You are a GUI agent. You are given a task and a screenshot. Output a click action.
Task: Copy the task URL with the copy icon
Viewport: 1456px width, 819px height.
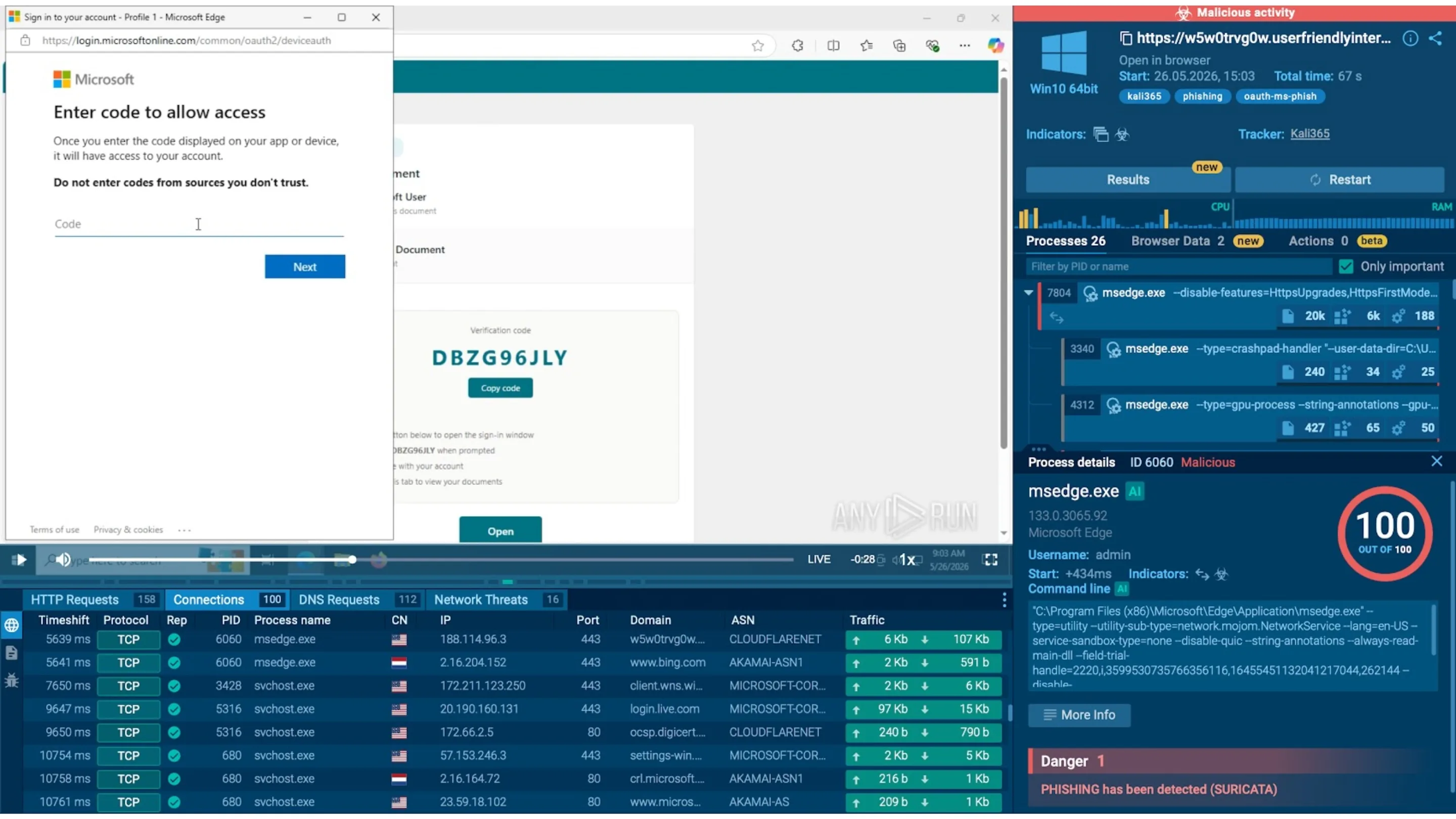tap(1126, 38)
